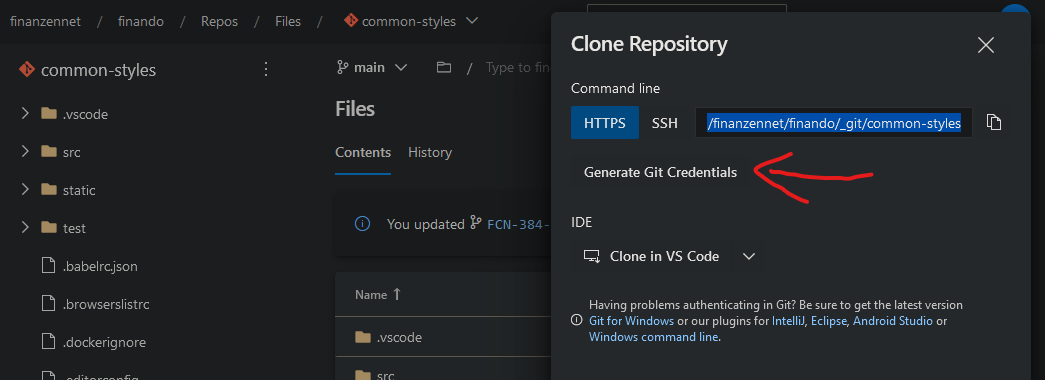Select .babelrc.json in the sidebar tree
1045x380 pixels.
(x=100, y=265)
